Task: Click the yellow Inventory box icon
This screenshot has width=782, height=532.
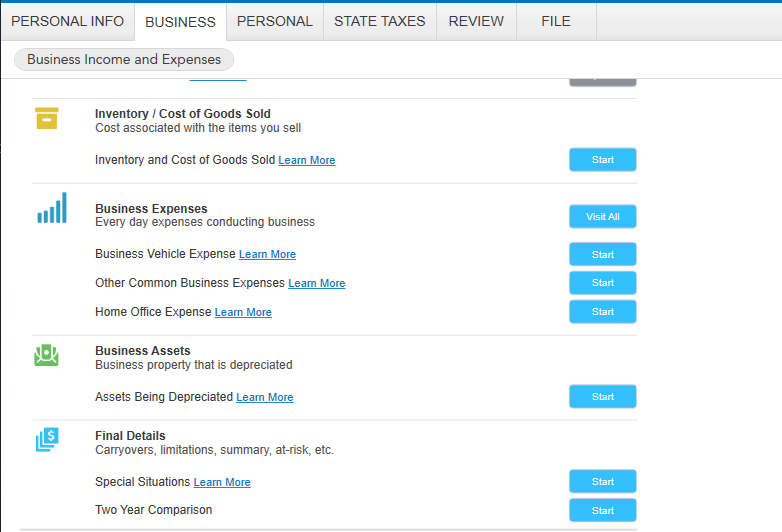Action: [46, 118]
